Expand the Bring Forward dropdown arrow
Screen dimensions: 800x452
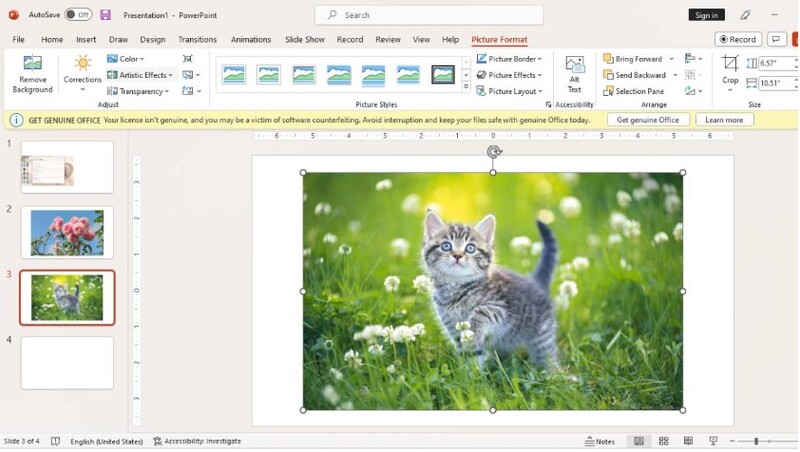pos(672,59)
